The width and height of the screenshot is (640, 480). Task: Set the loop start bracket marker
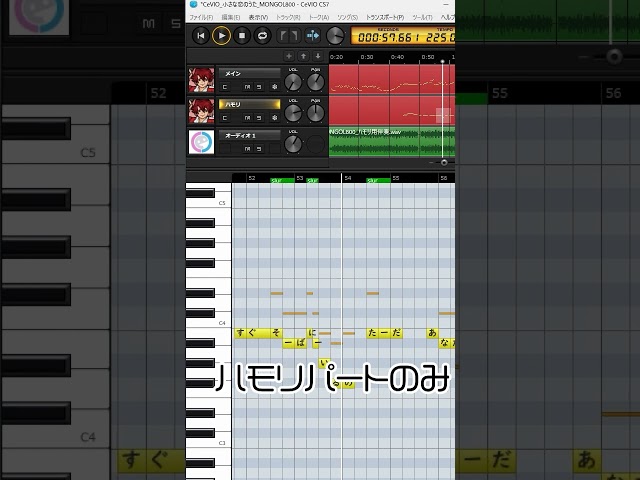pyautogui.click(x=283, y=36)
